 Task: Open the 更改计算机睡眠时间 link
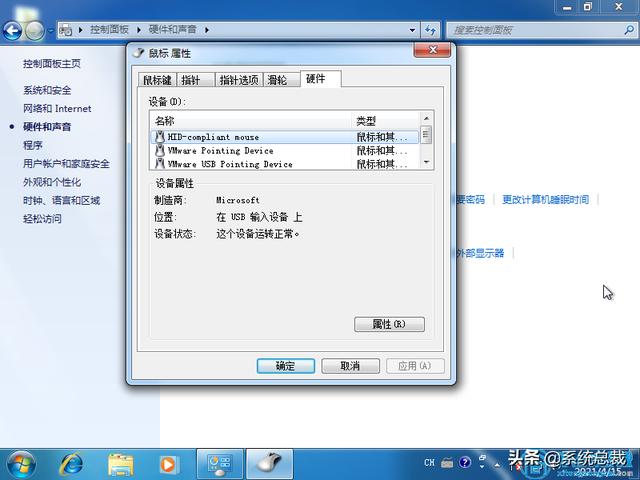(545, 200)
